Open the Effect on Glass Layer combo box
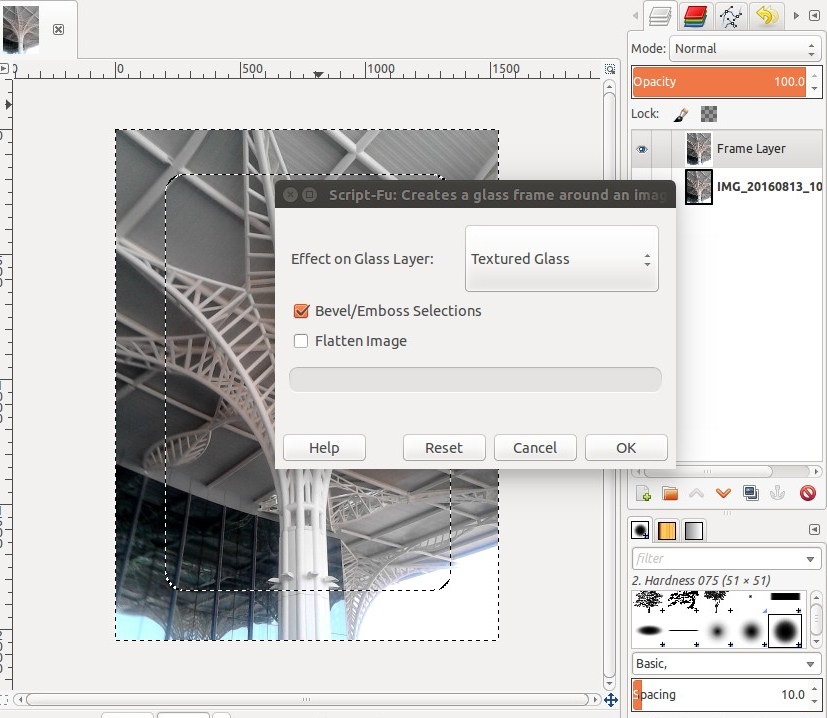This screenshot has height=718, width=827. tap(562, 259)
